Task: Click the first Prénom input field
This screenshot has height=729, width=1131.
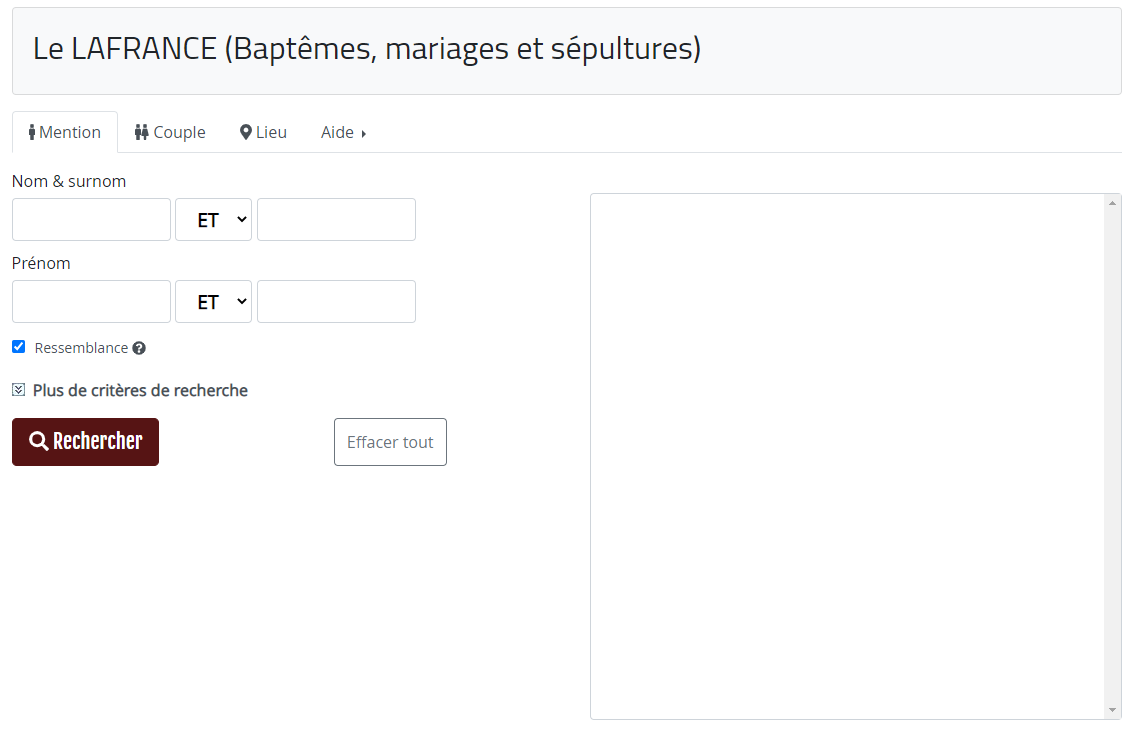Action: 92,301
